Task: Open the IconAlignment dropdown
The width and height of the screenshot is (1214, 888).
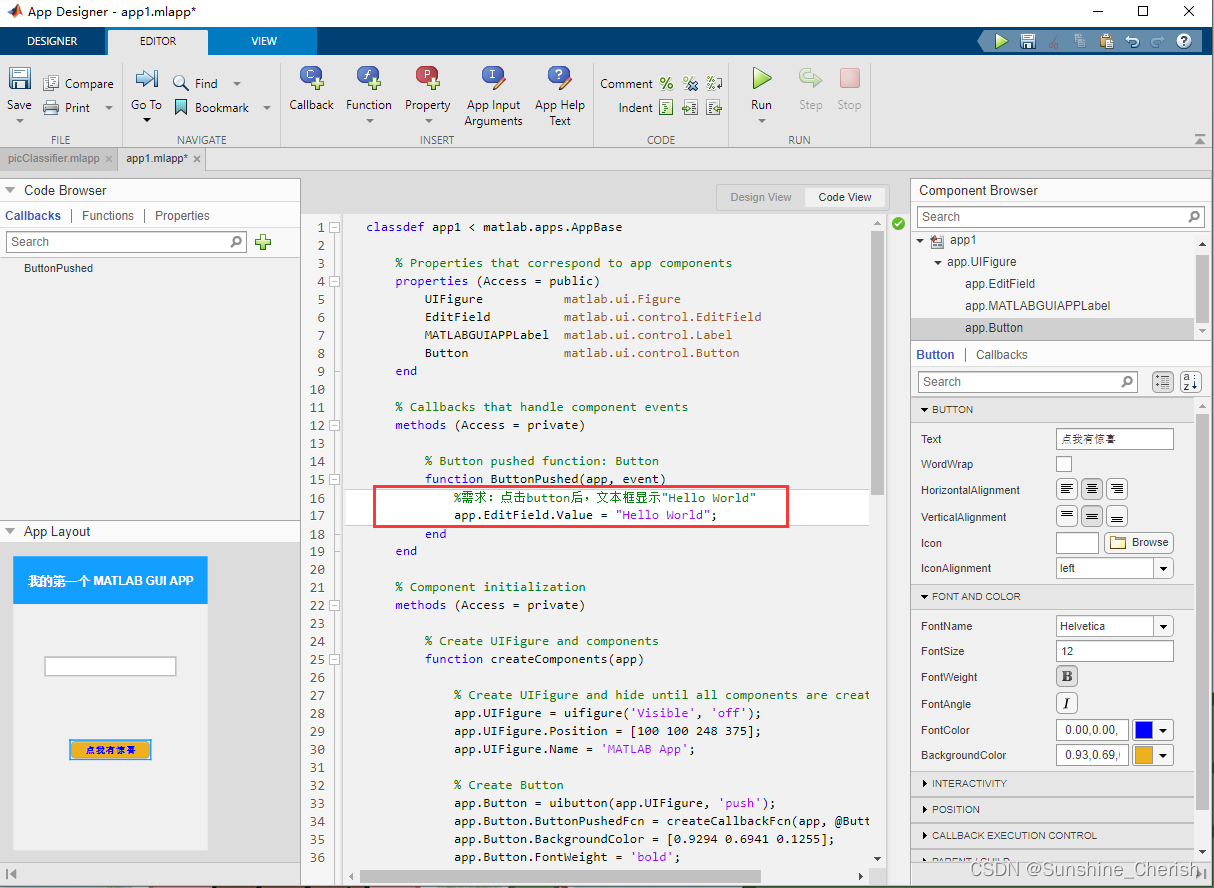Action: (x=1162, y=568)
